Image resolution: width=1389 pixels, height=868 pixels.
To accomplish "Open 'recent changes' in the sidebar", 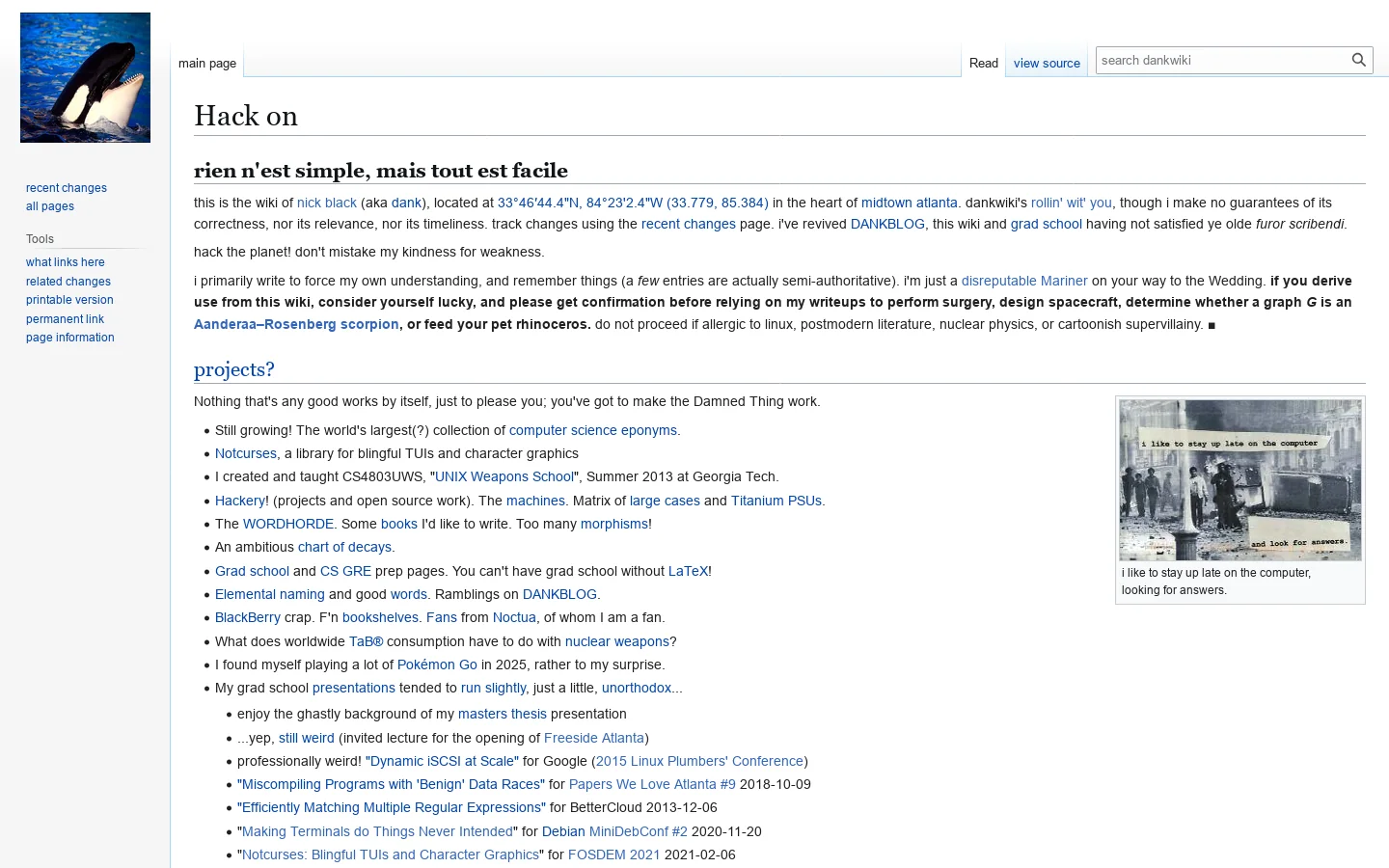I will click(x=67, y=188).
